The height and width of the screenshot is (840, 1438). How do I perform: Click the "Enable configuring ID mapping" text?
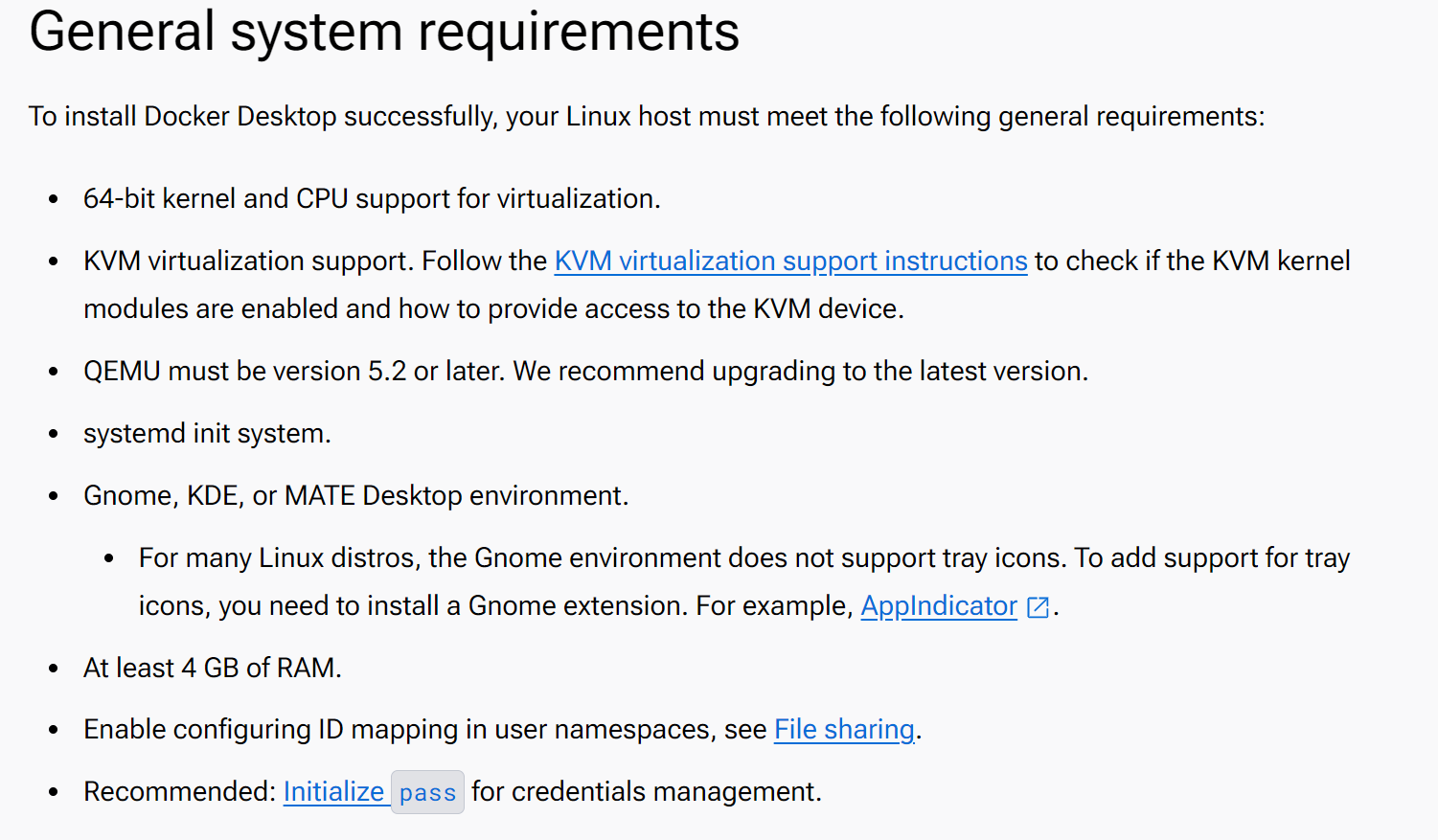(x=424, y=729)
